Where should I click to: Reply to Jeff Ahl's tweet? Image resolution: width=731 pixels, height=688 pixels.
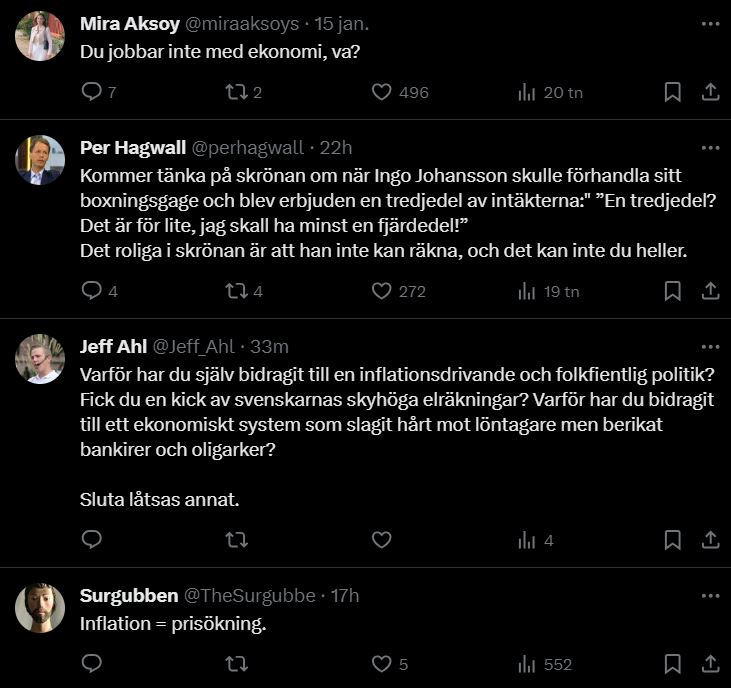[91, 540]
